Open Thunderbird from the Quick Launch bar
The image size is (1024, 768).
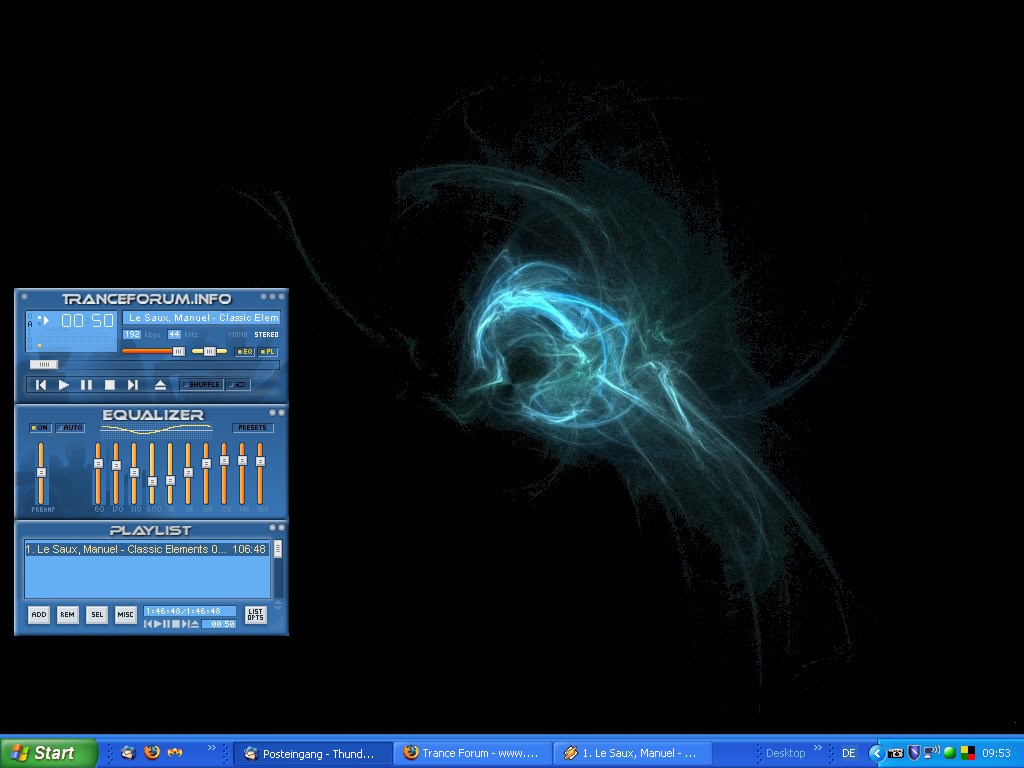(128, 753)
